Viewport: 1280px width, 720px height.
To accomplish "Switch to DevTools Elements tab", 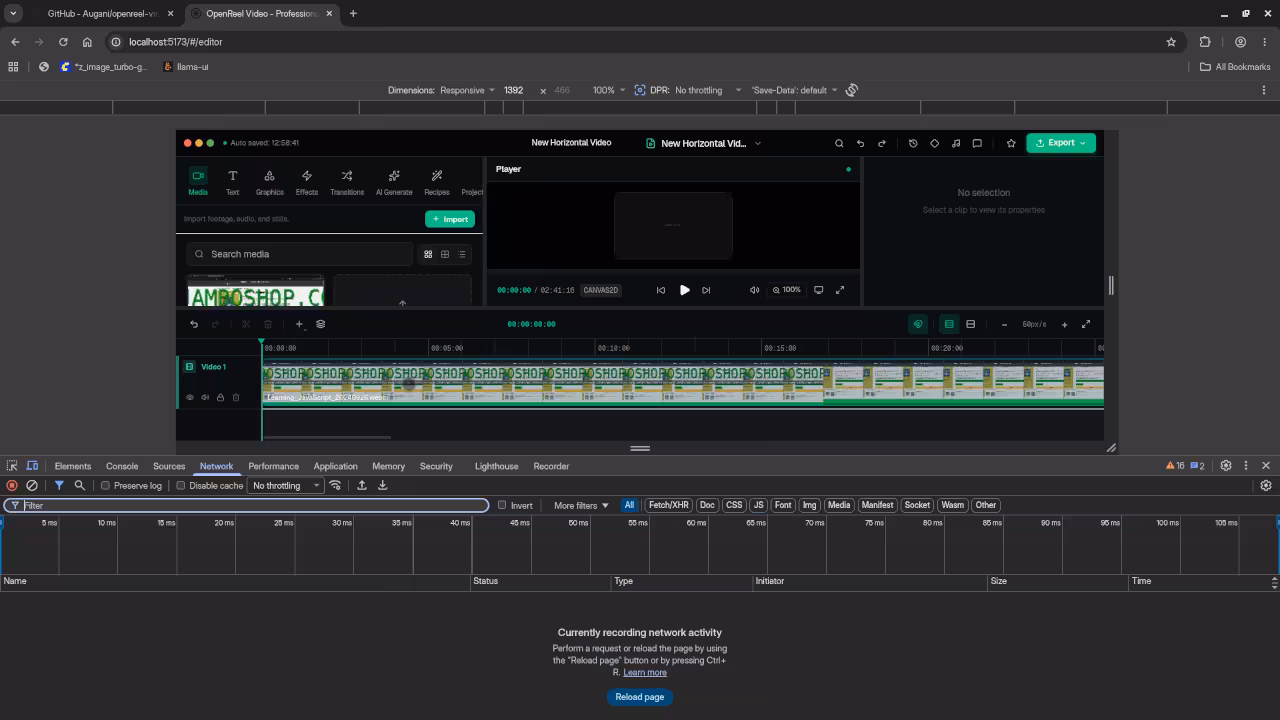I will pyautogui.click(x=73, y=466).
